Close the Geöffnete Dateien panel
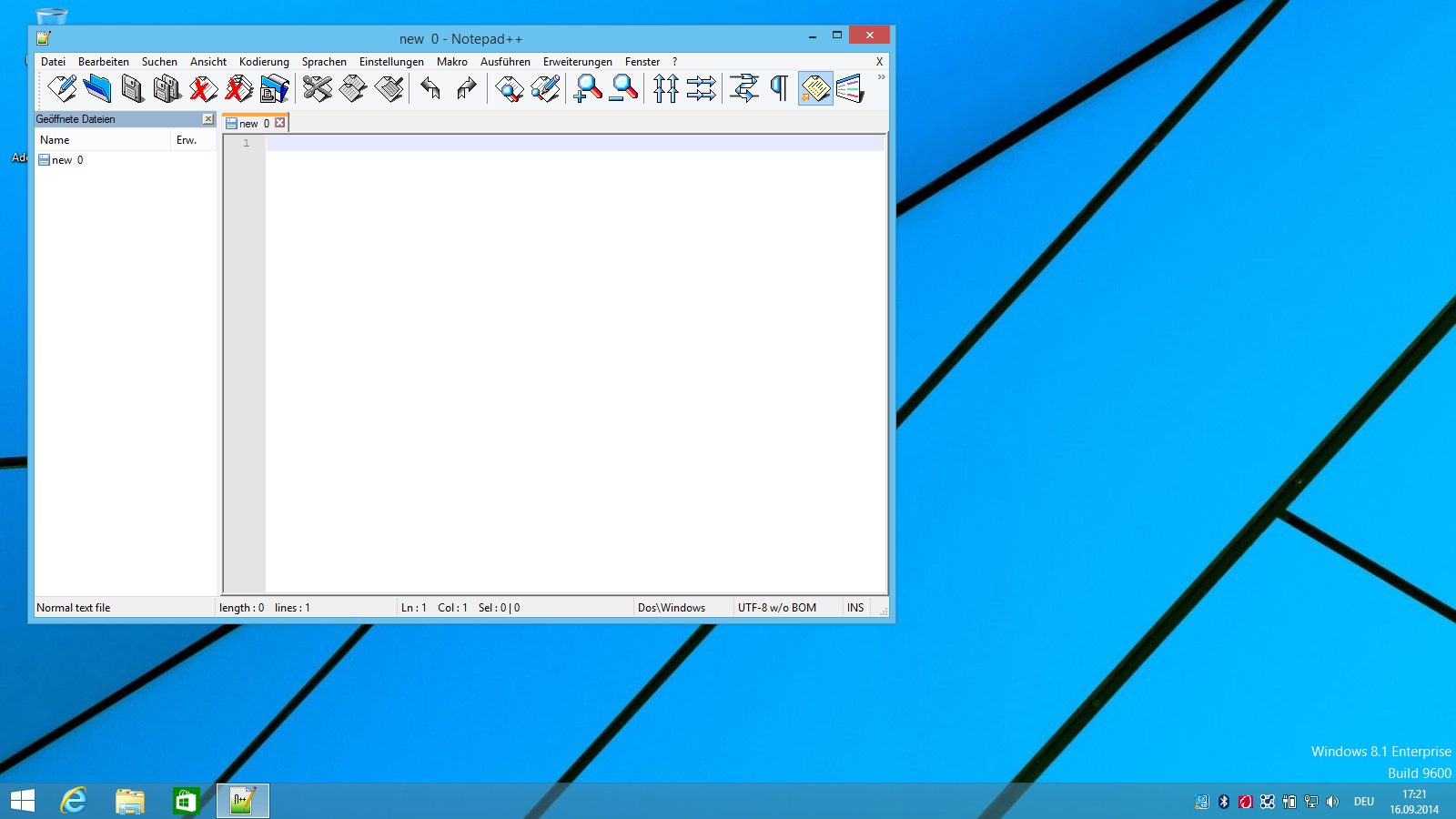Screen dimensions: 1456x819 (x=208, y=119)
